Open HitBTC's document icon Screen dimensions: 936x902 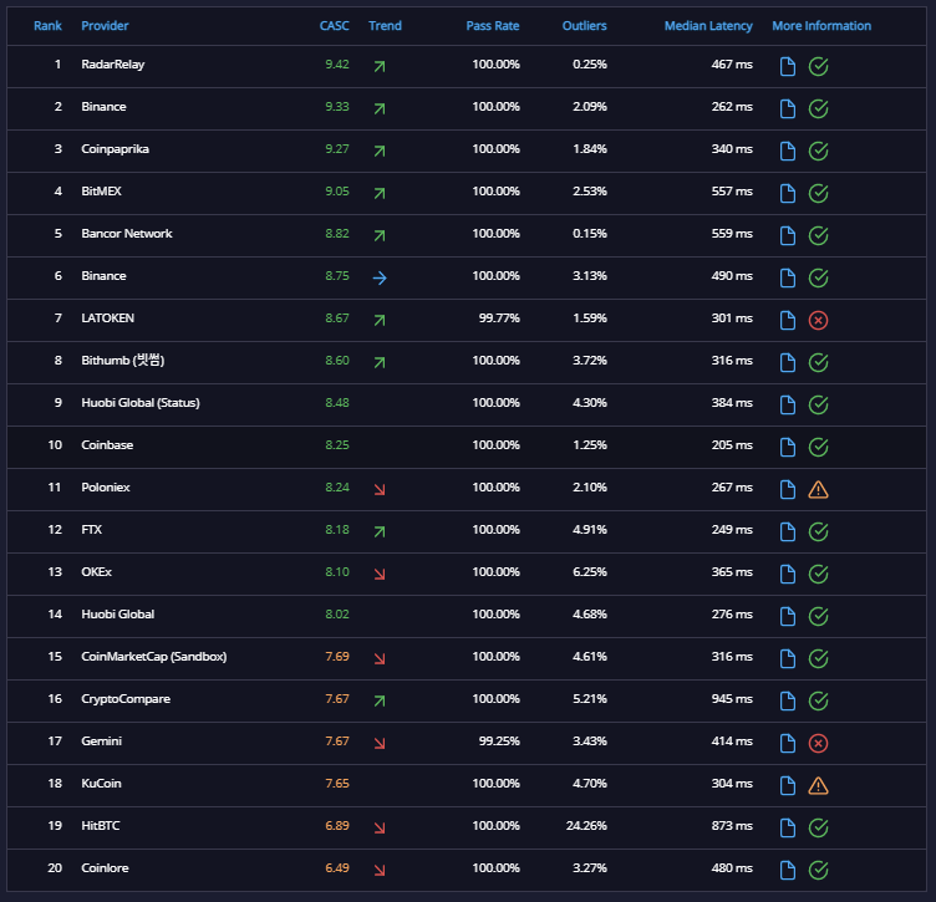point(787,828)
